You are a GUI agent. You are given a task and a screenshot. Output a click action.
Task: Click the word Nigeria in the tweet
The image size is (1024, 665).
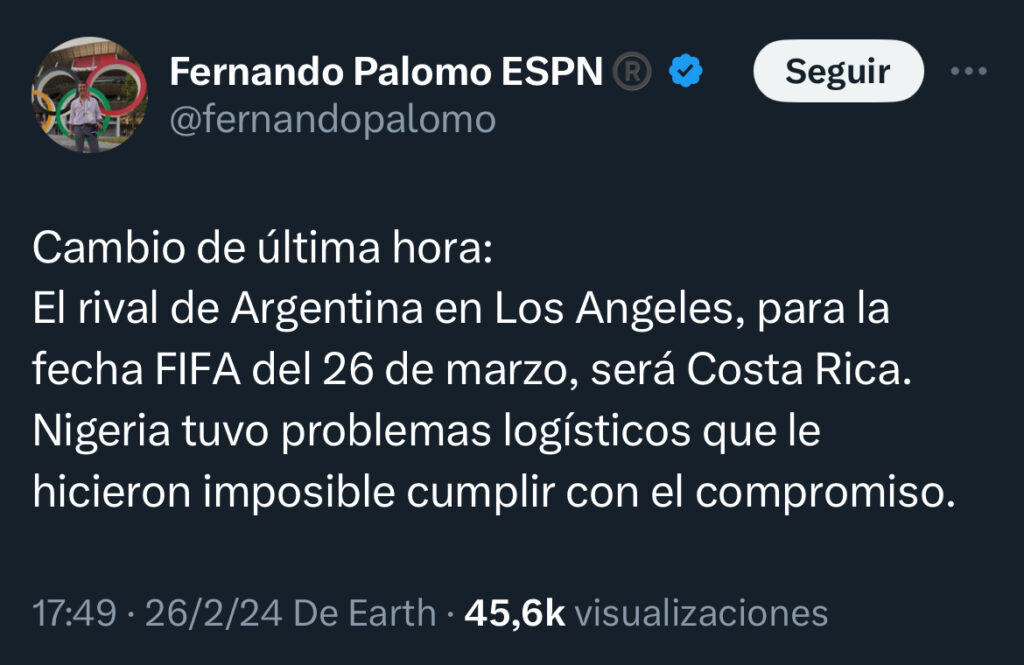98,431
